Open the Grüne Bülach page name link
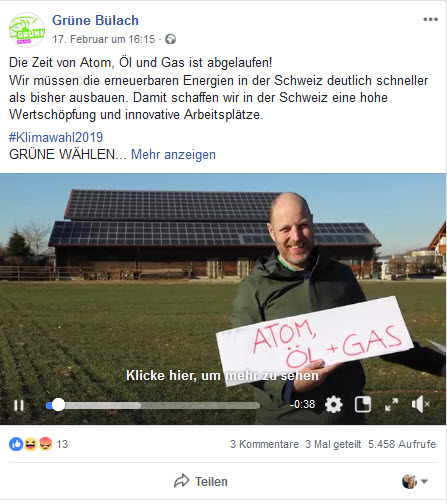The width and height of the screenshot is (447, 504). coord(95,20)
